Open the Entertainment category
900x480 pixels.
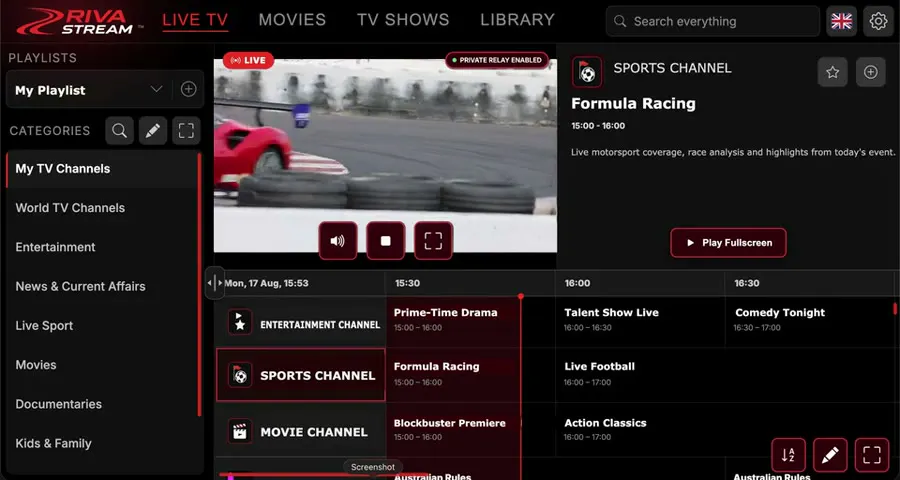(x=102, y=247)
